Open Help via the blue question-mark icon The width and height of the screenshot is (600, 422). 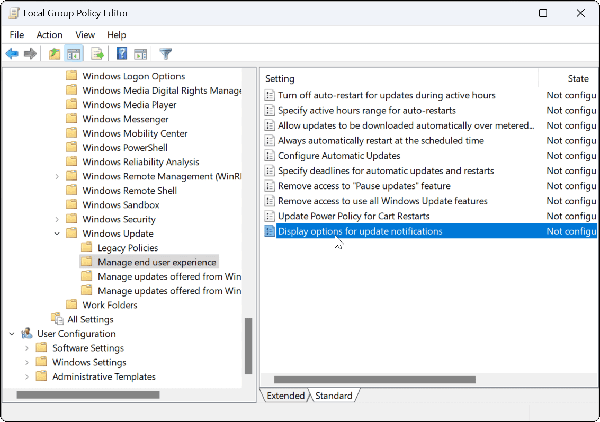point(122,54)
